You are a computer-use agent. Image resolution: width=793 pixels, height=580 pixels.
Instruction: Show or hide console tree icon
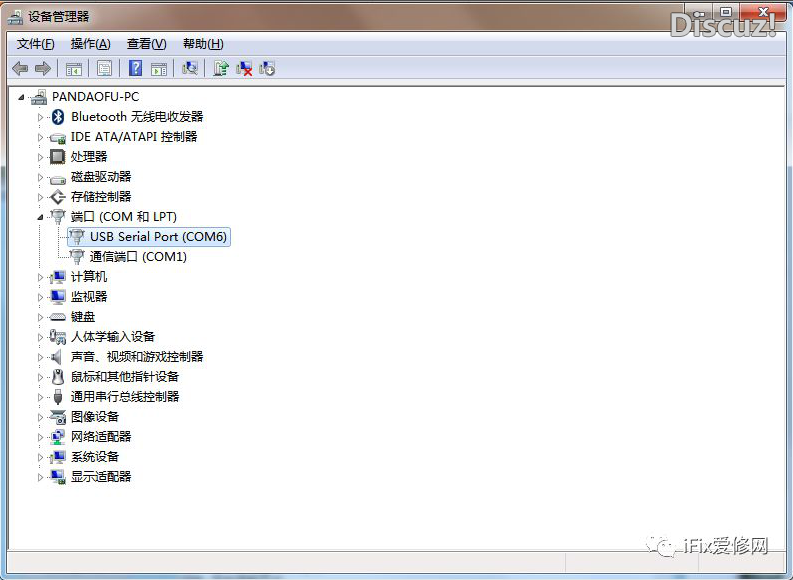point(73,69)
